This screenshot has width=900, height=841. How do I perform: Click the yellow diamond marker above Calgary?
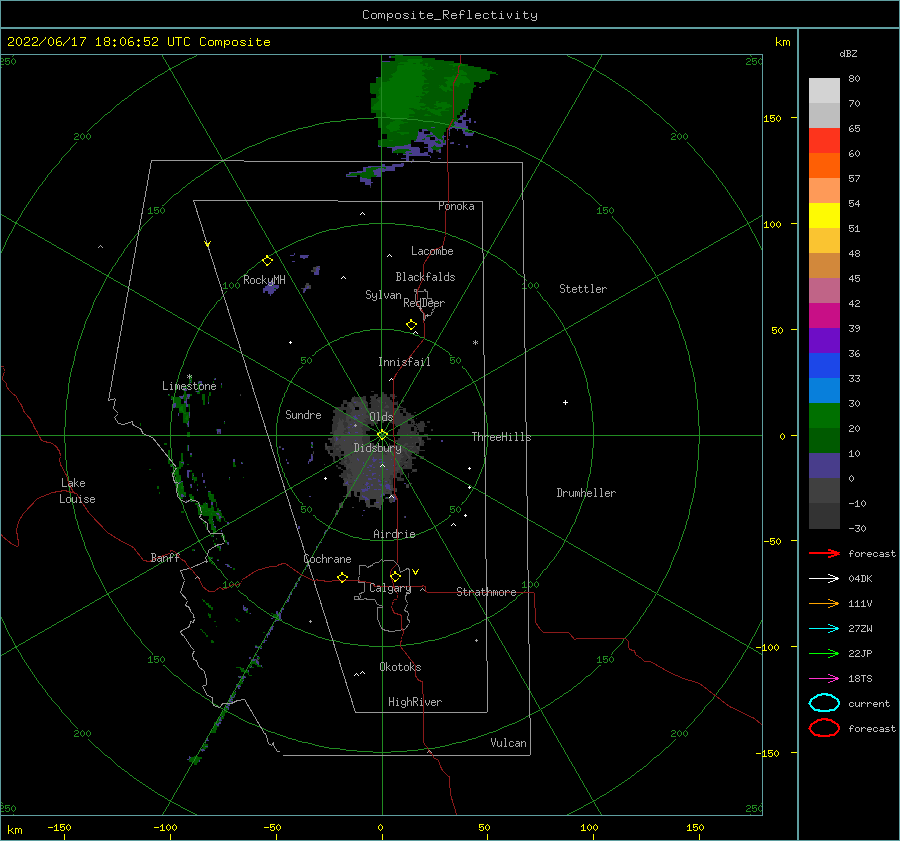click(395, 576)
